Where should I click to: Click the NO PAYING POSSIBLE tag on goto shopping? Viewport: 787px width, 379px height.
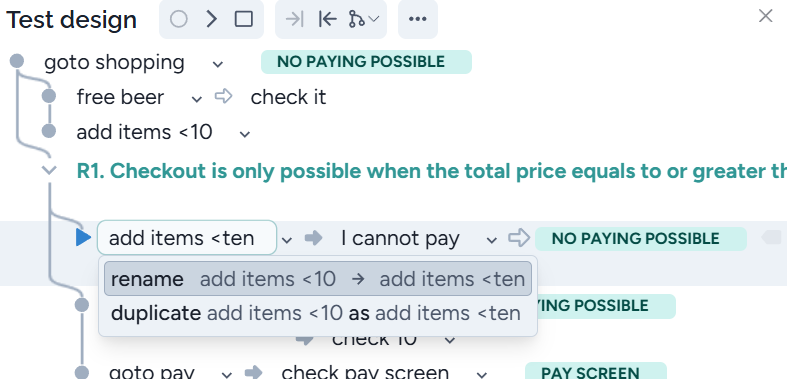(366, 62)
